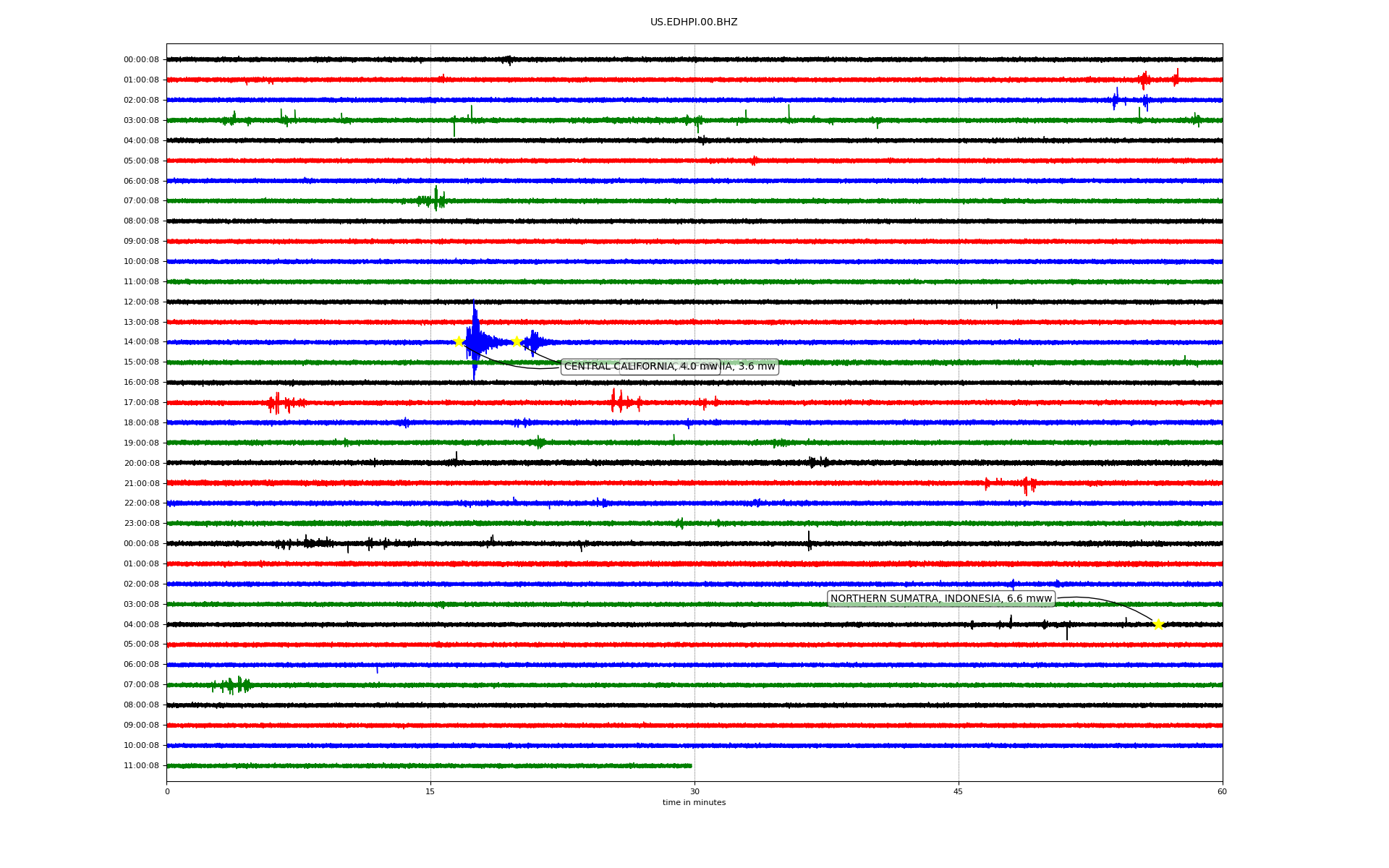Click the 12:00:08 time label
Viewport: 1389px width, 868px height.
click(141, 302)
